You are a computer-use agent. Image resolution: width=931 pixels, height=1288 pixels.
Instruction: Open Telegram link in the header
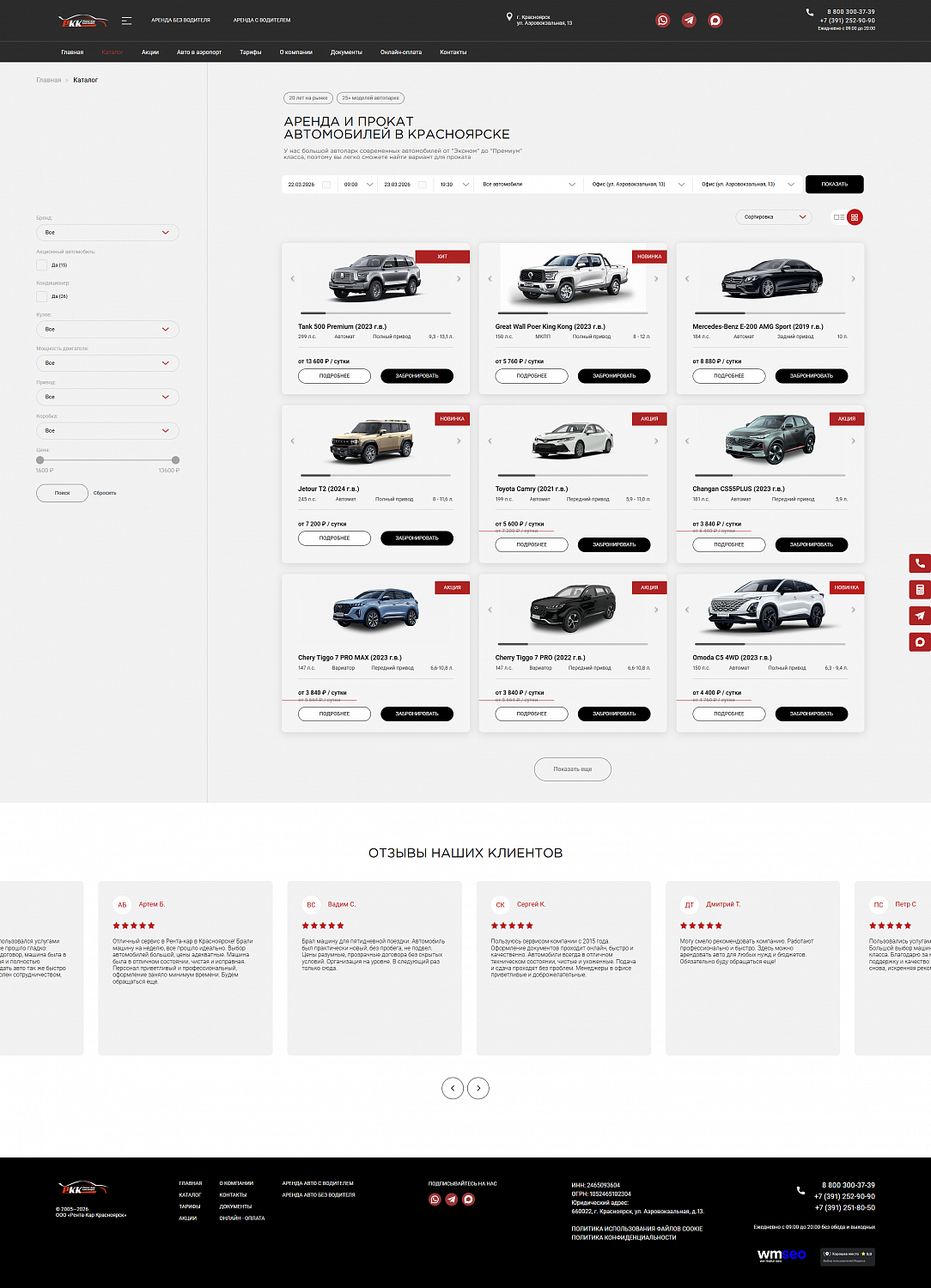689,20
